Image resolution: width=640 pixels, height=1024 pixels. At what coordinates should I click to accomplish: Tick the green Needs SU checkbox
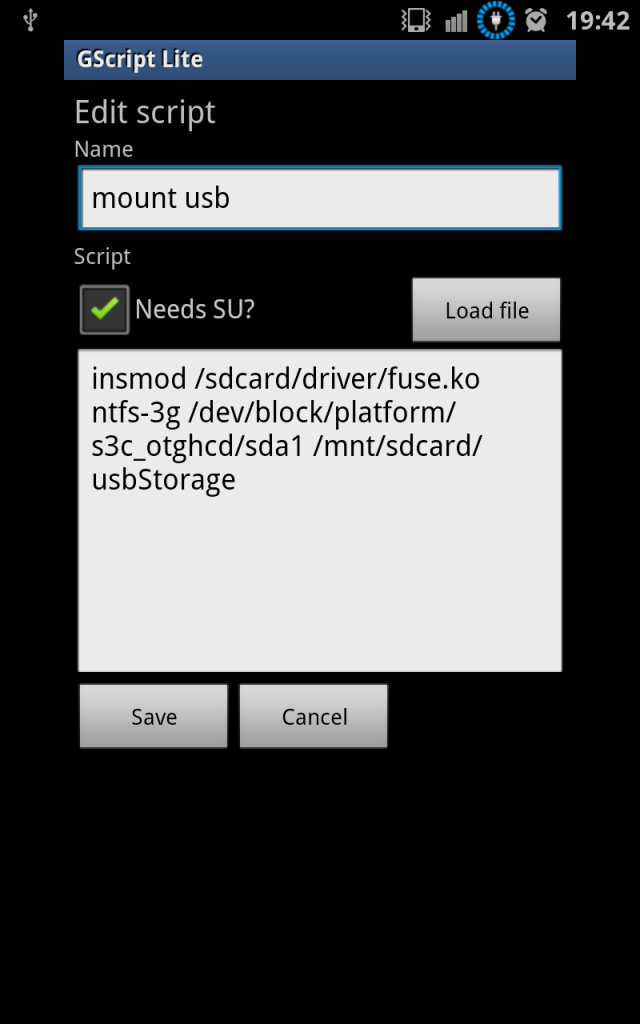[104, 309]
